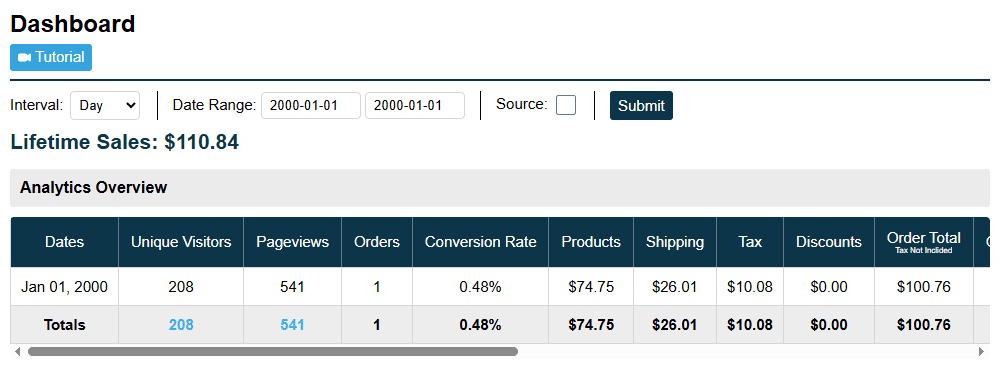The height and width of the screenshot is (367, 1000).
Task: Click 208 in the Jan 01 row
Action: point(181,287)
